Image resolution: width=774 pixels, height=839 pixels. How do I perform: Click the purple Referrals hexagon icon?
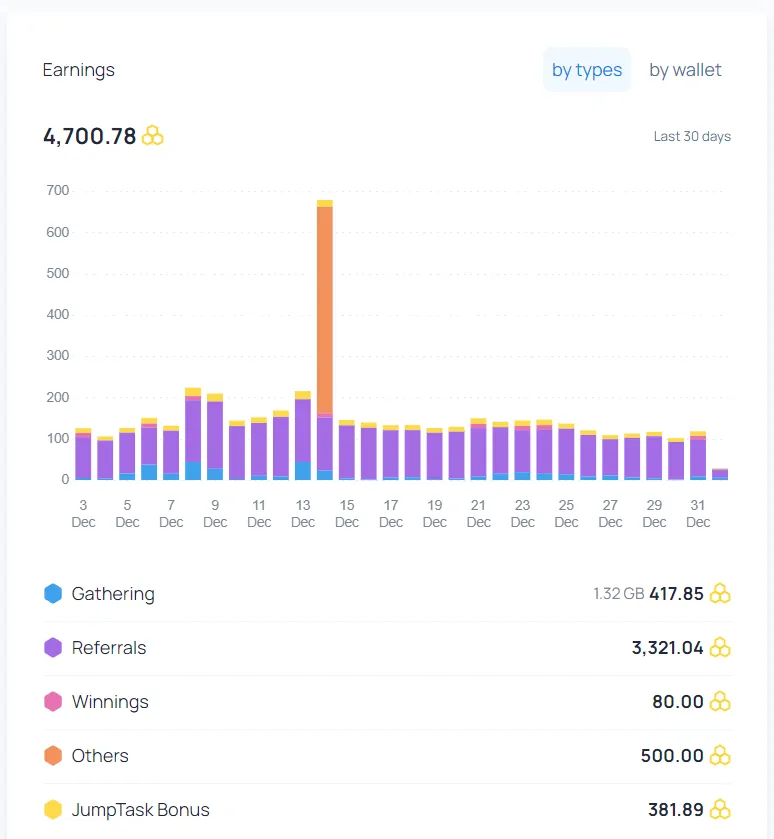(x=53, y=647)
